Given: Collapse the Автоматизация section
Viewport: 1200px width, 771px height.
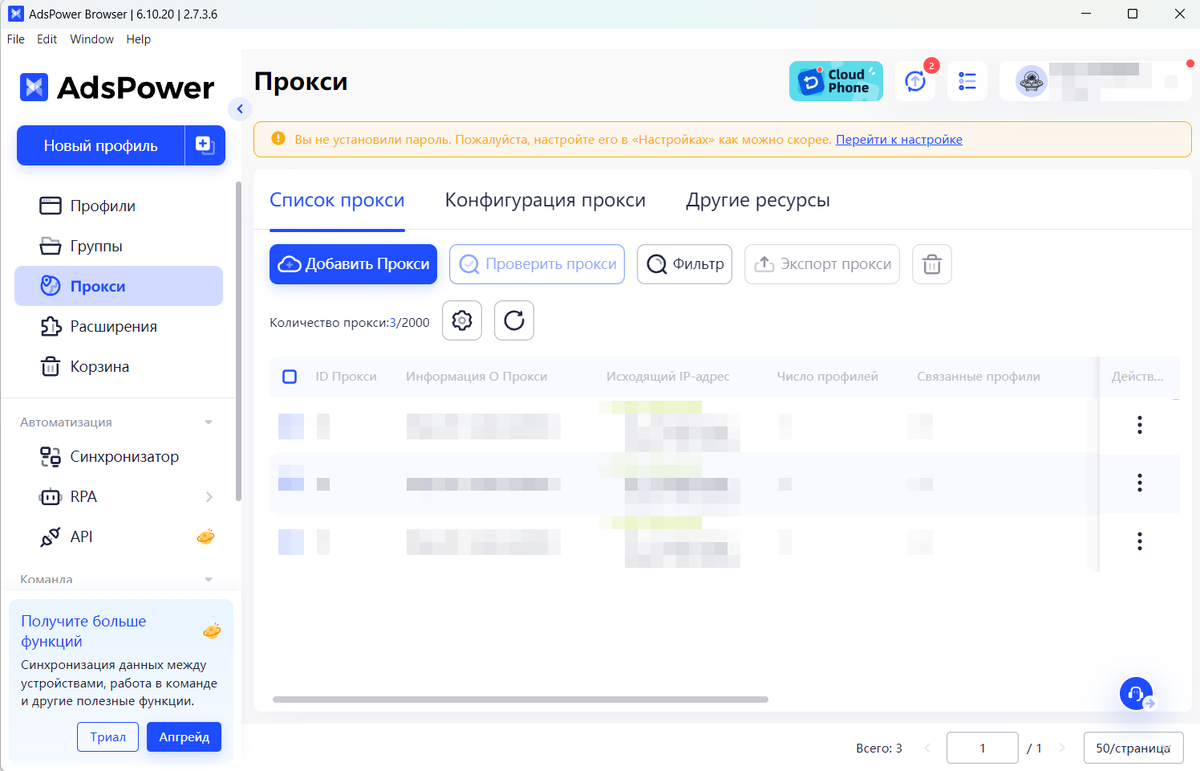Looking at the screenshot, I should click(209, 422).
